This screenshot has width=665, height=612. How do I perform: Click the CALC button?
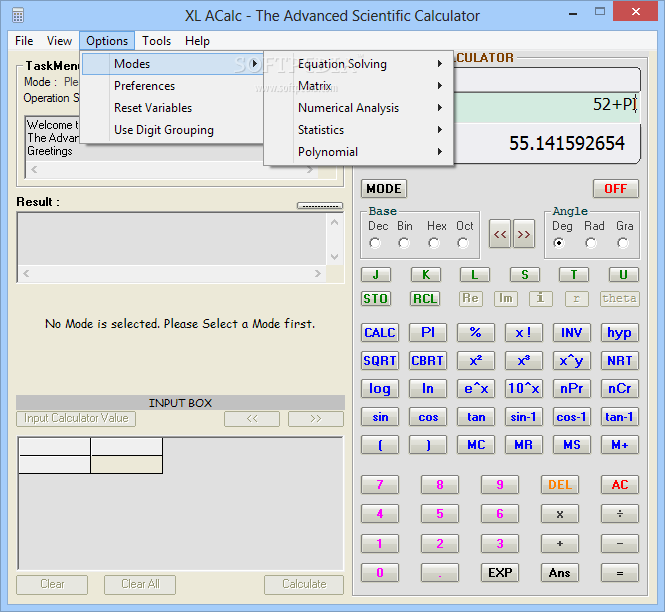380,333
